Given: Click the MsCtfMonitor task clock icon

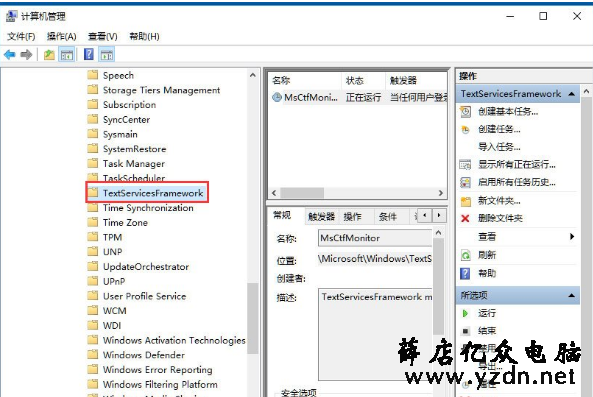Looking at the screenshot, I should [277, 97].
